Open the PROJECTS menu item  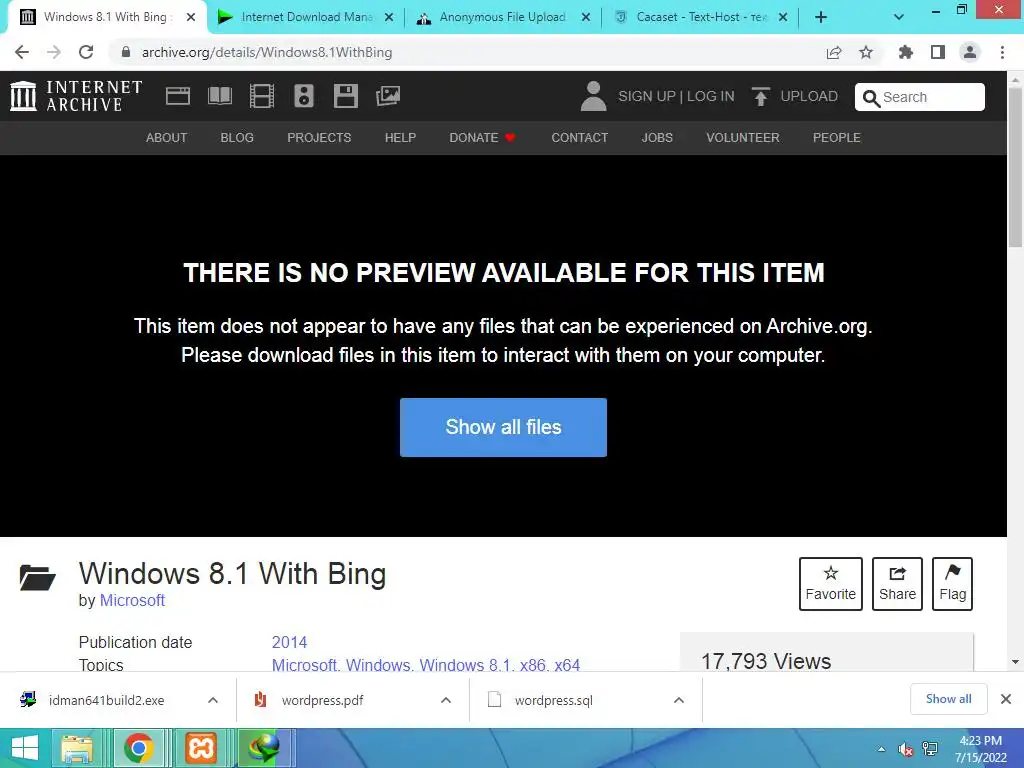319,138
